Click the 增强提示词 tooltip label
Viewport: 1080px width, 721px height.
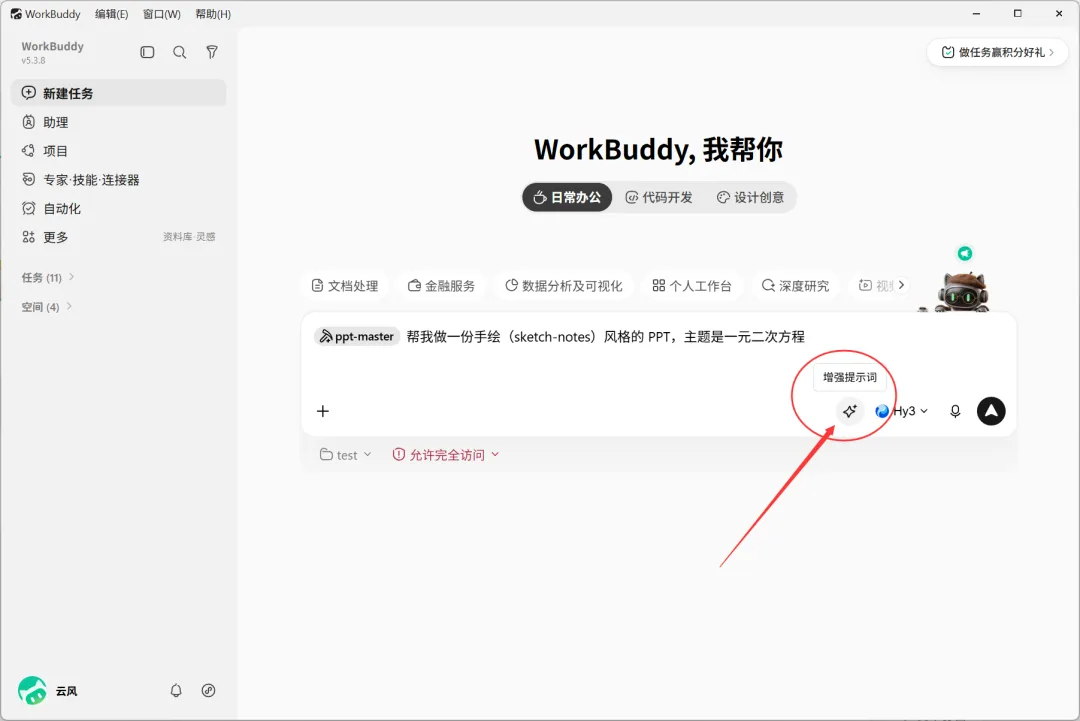850,377
